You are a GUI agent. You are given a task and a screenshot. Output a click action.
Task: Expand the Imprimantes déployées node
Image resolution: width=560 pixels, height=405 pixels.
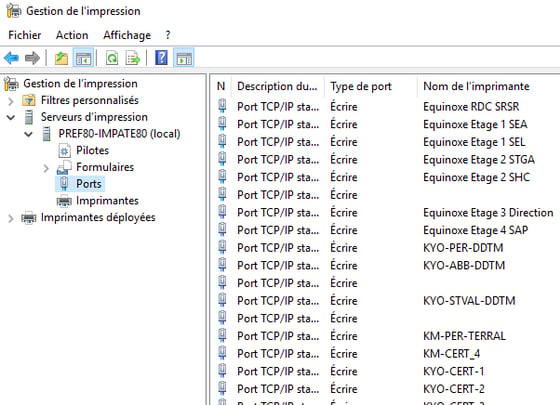(11, 218)
